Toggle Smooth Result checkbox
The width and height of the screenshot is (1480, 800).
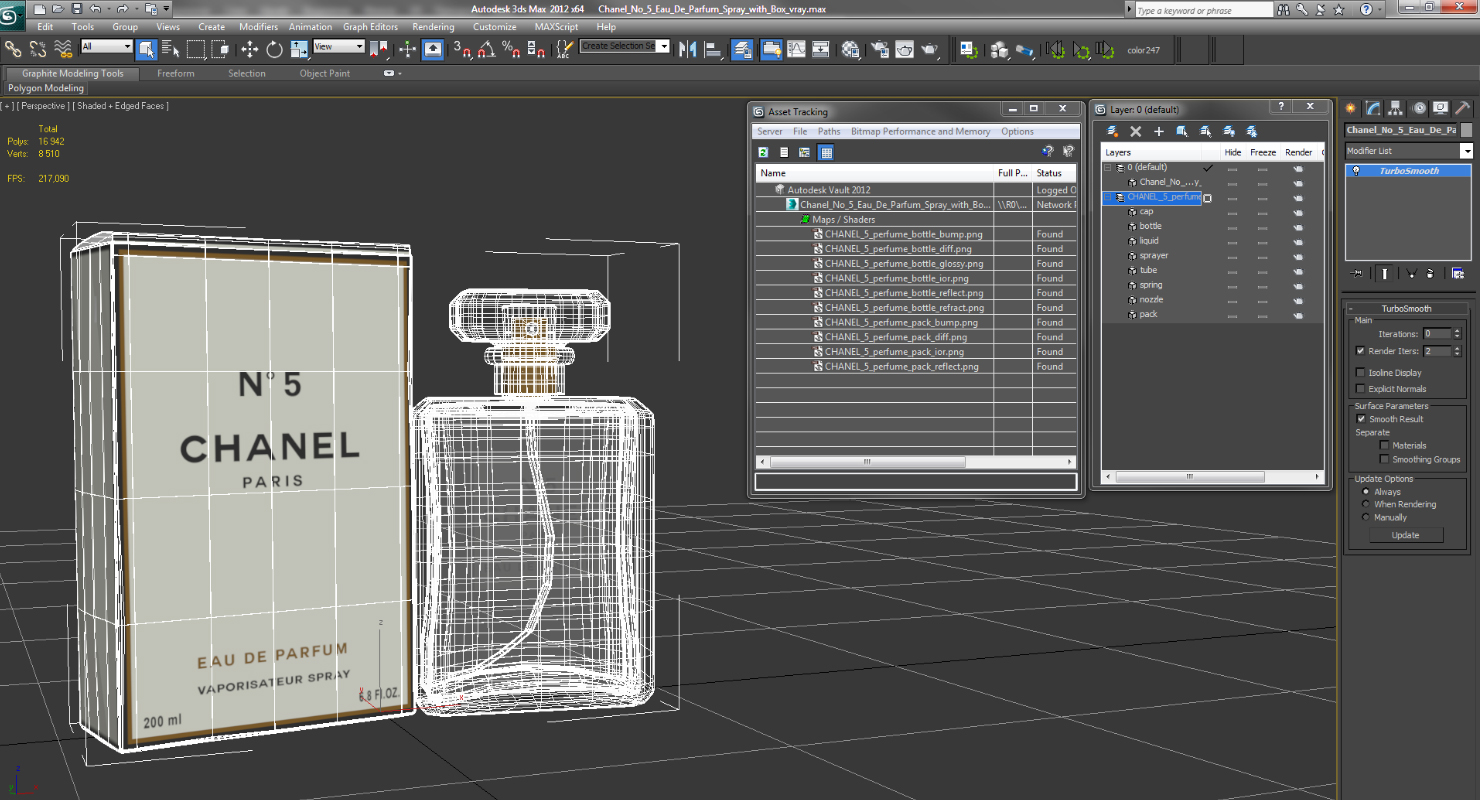[x=1360, y=419]
